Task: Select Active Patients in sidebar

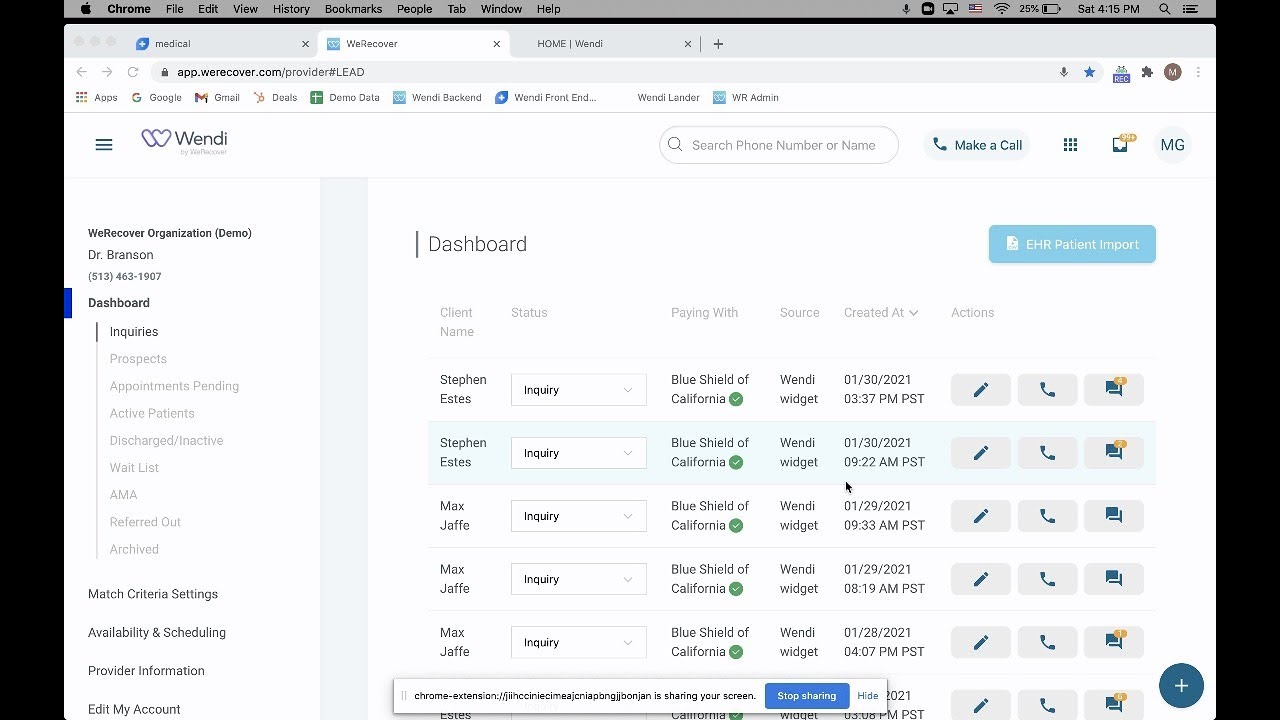Action: pos(152,413)
